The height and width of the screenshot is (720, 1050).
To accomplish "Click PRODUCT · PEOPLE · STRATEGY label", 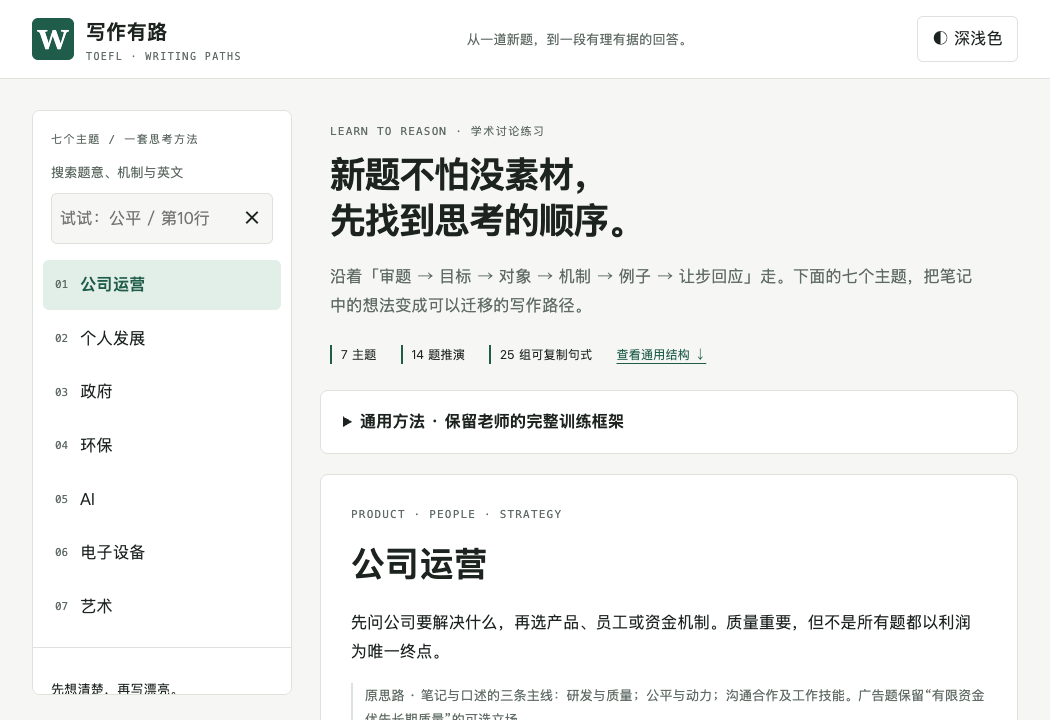I will coord(456,514).
